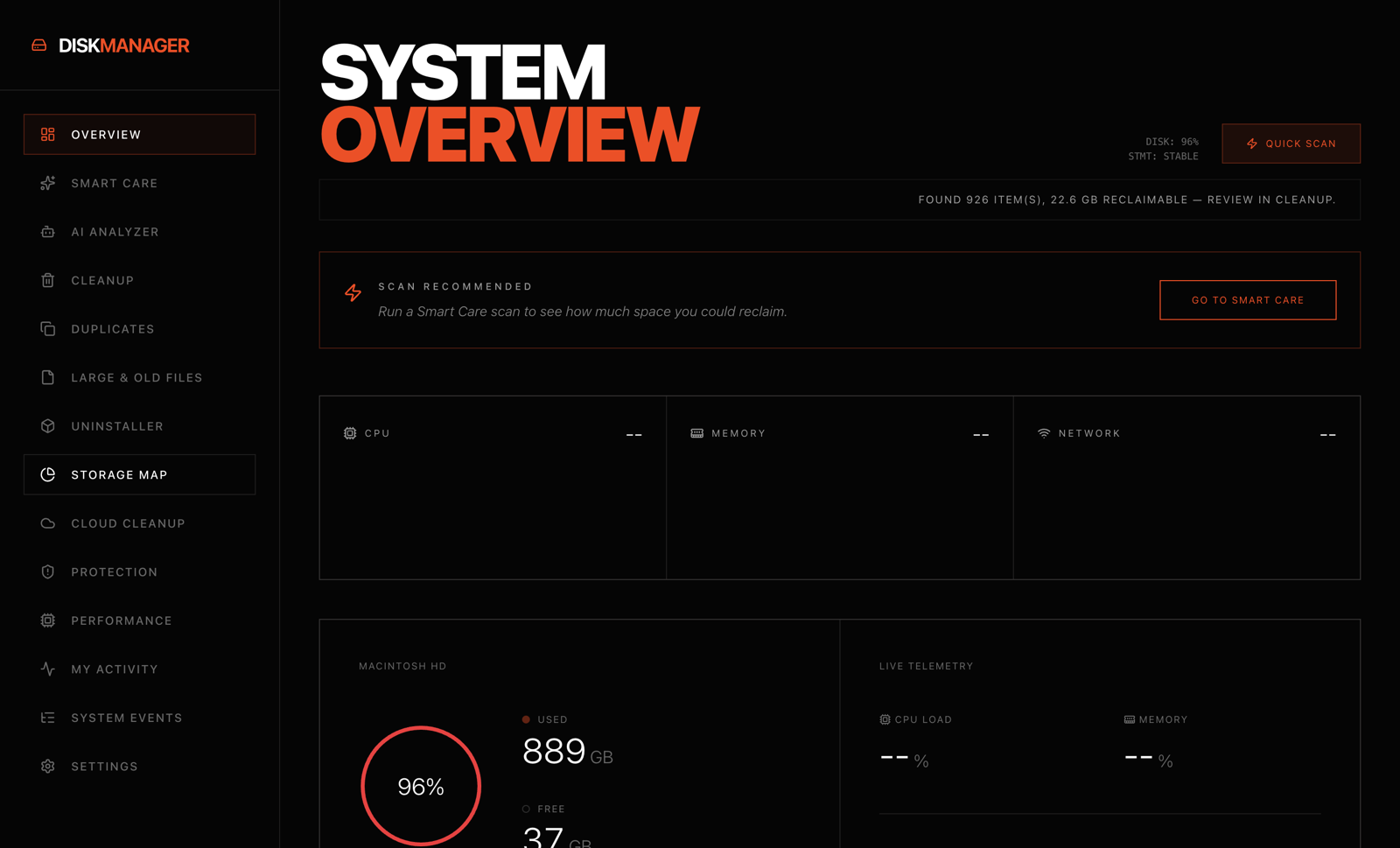The height and width of the screenshot is (848, 1400).
Task: Click the Free legend circle
Action: 526,809
